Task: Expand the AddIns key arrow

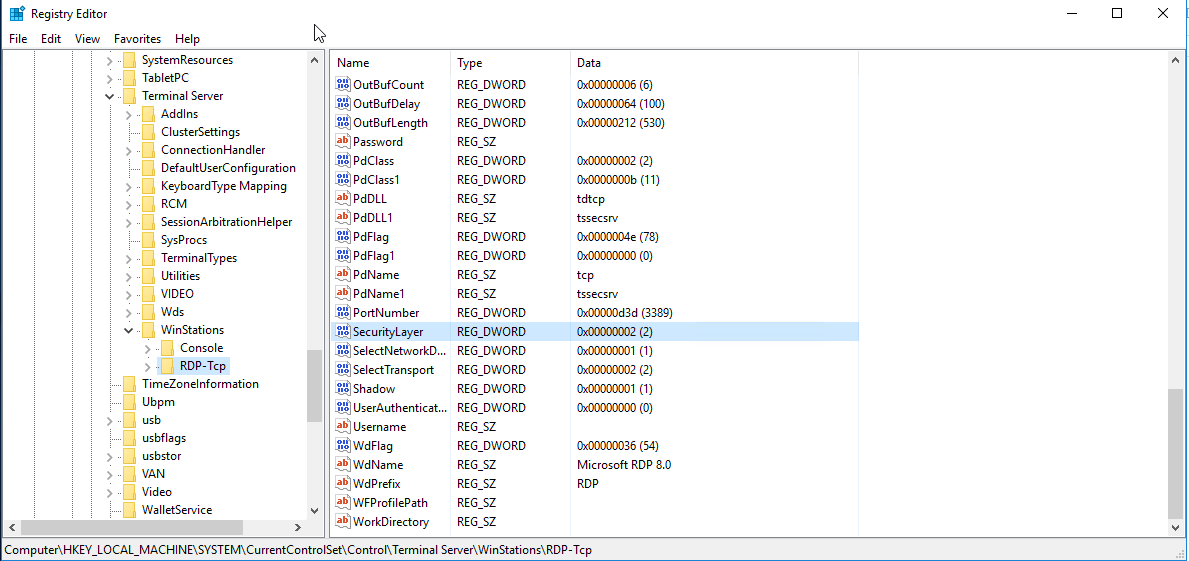Action: point(128,114)
